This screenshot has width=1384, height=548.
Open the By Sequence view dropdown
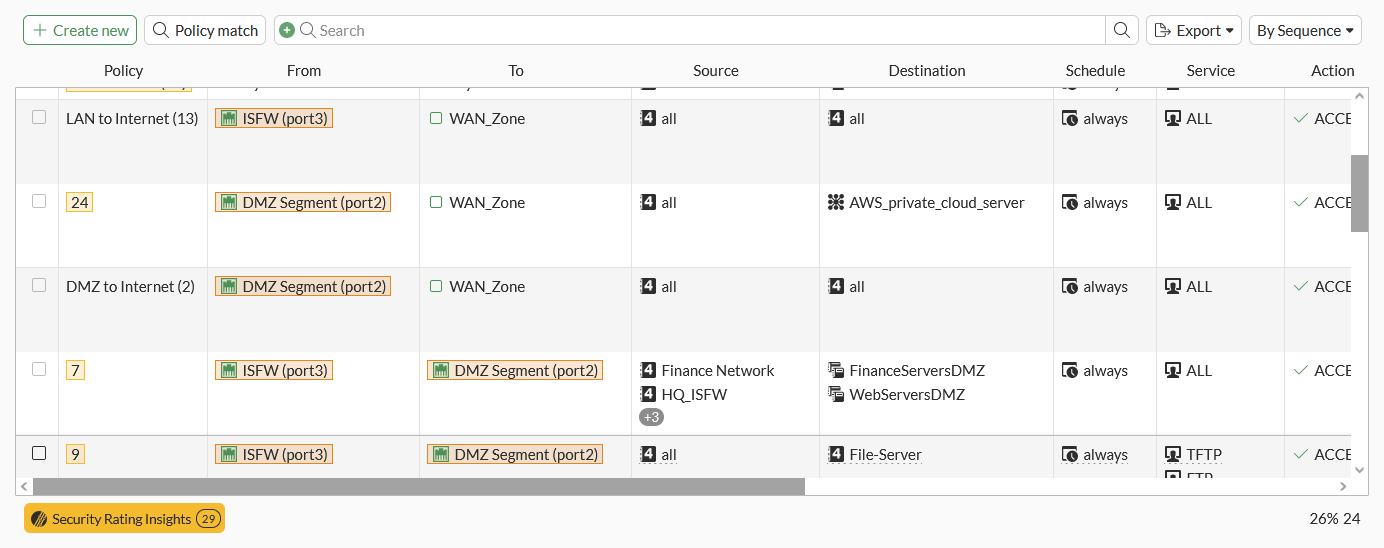click(1305, 31)
